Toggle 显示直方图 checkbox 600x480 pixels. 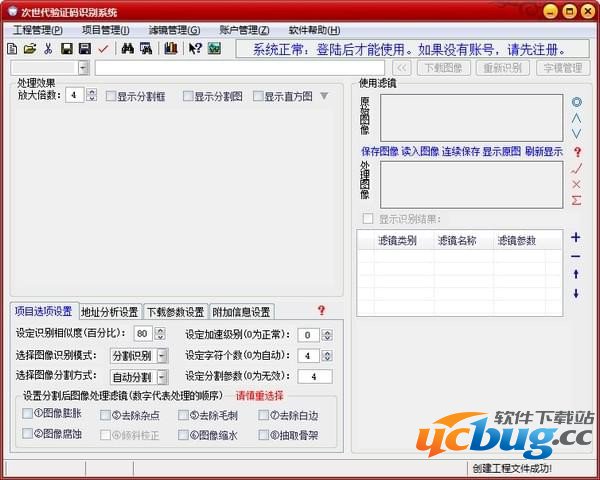click(x=258, y=96)
